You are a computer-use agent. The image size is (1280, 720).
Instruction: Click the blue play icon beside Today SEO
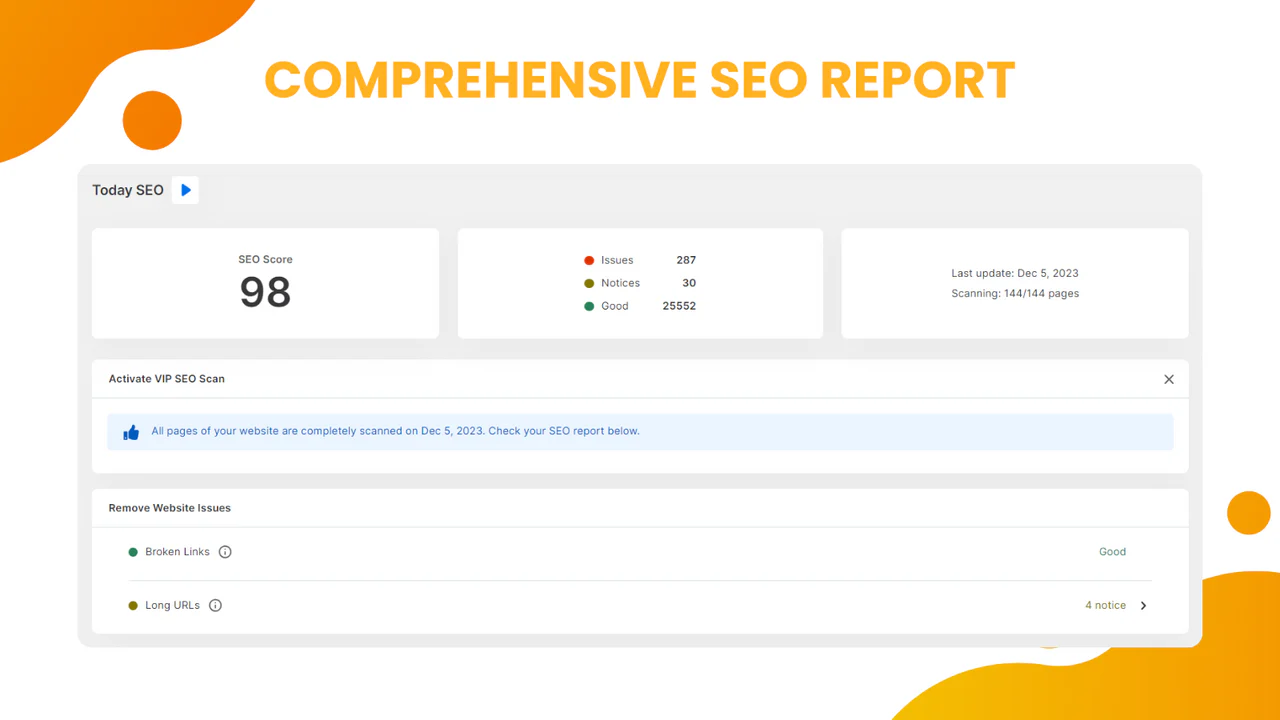[x=185, y=190]
